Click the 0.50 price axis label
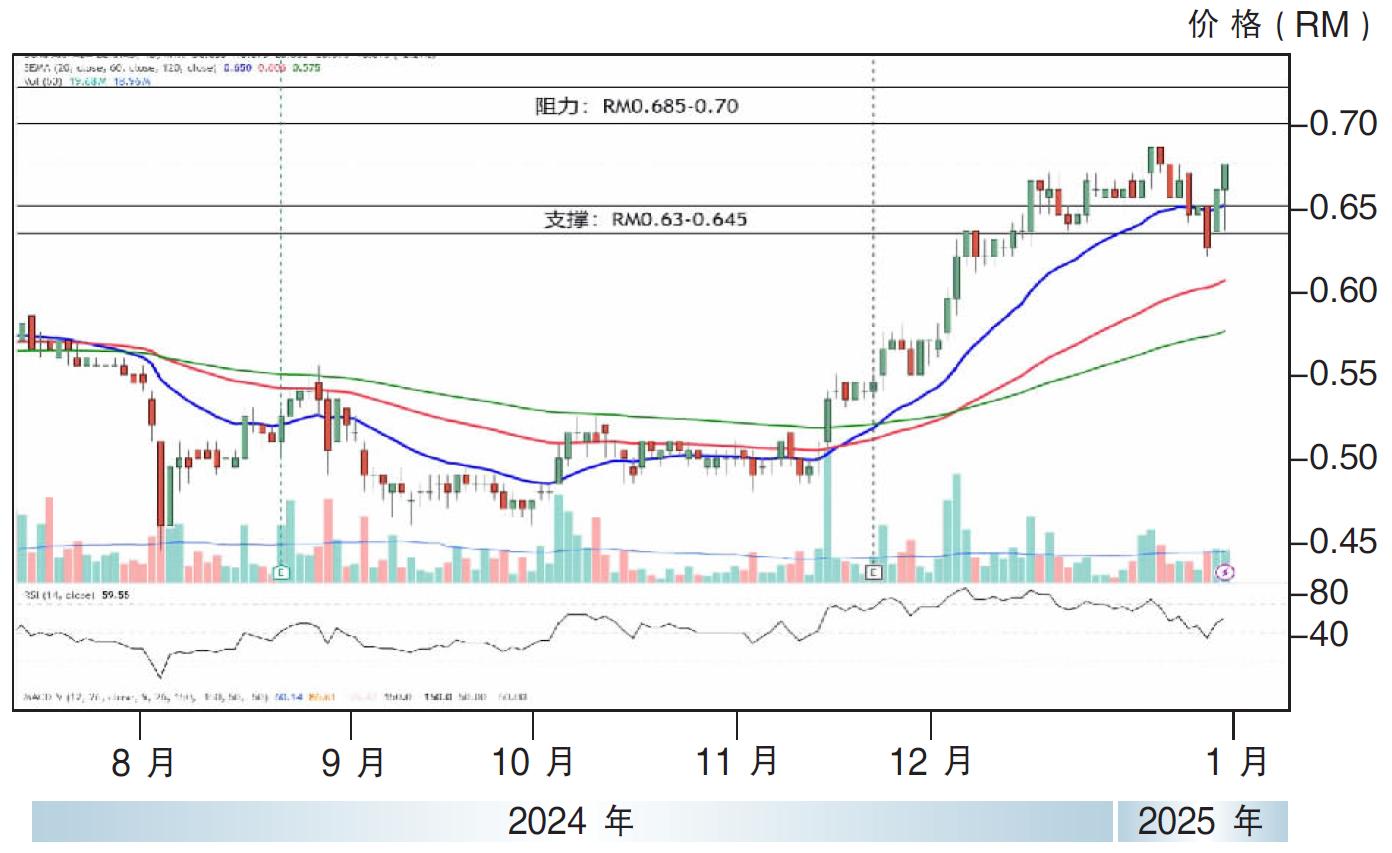 pyautogui.click(x=1342, y=459)
